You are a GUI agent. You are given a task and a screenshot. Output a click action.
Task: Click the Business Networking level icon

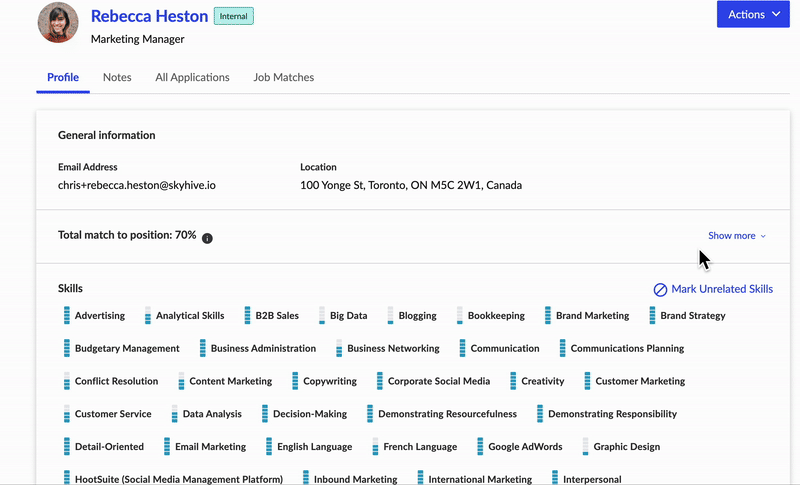pyautogui.click(x=339, y=348)
